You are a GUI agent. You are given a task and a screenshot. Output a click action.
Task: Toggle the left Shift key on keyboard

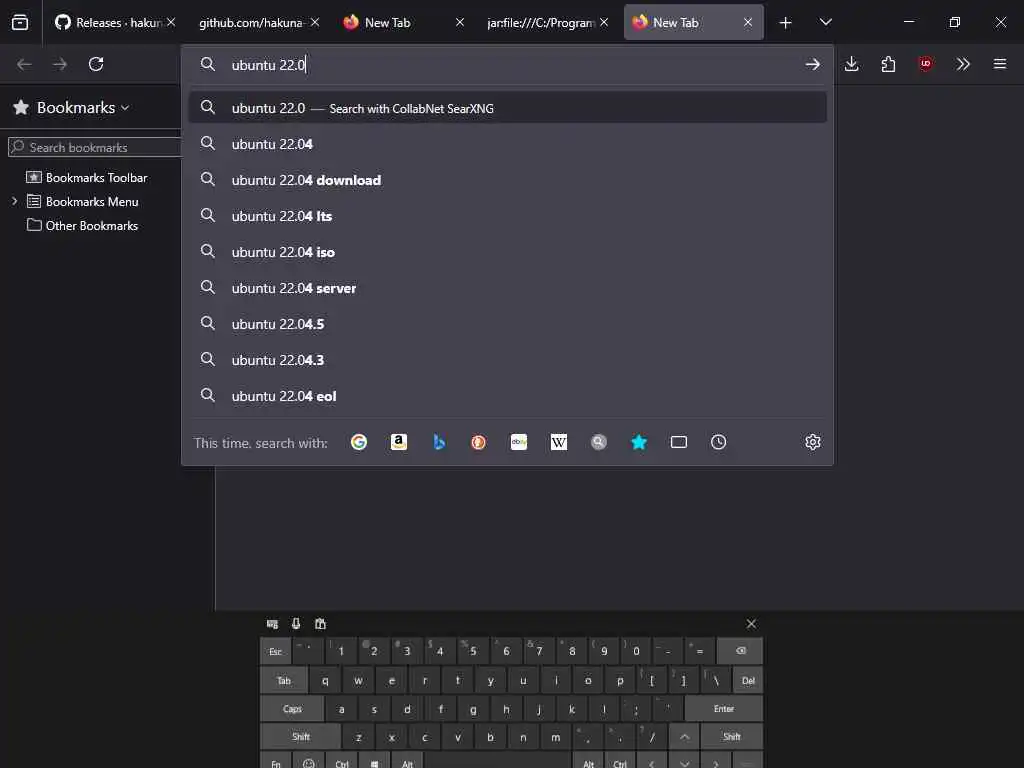(x=300, y=737)
